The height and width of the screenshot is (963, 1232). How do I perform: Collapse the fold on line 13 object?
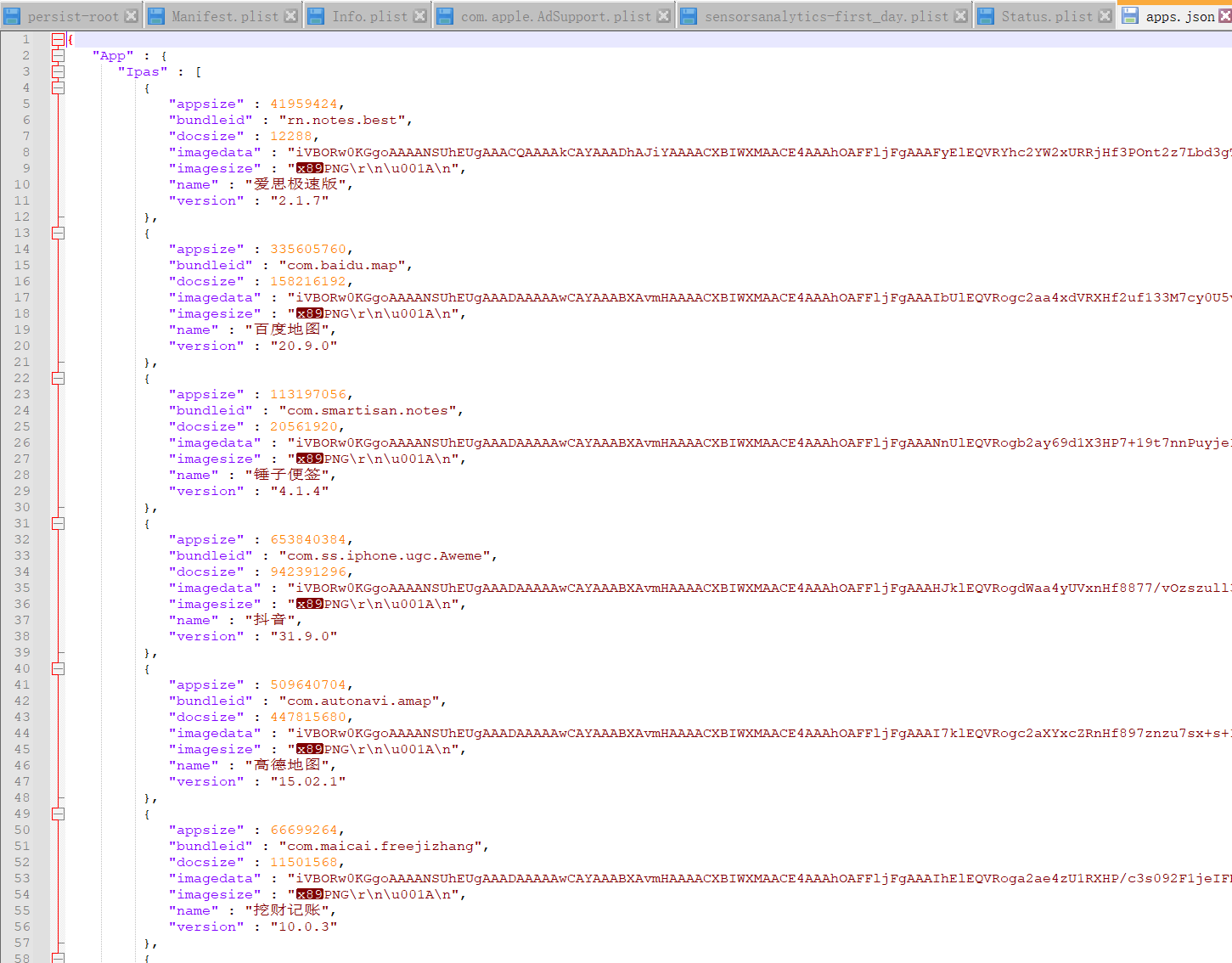(58, 233)
